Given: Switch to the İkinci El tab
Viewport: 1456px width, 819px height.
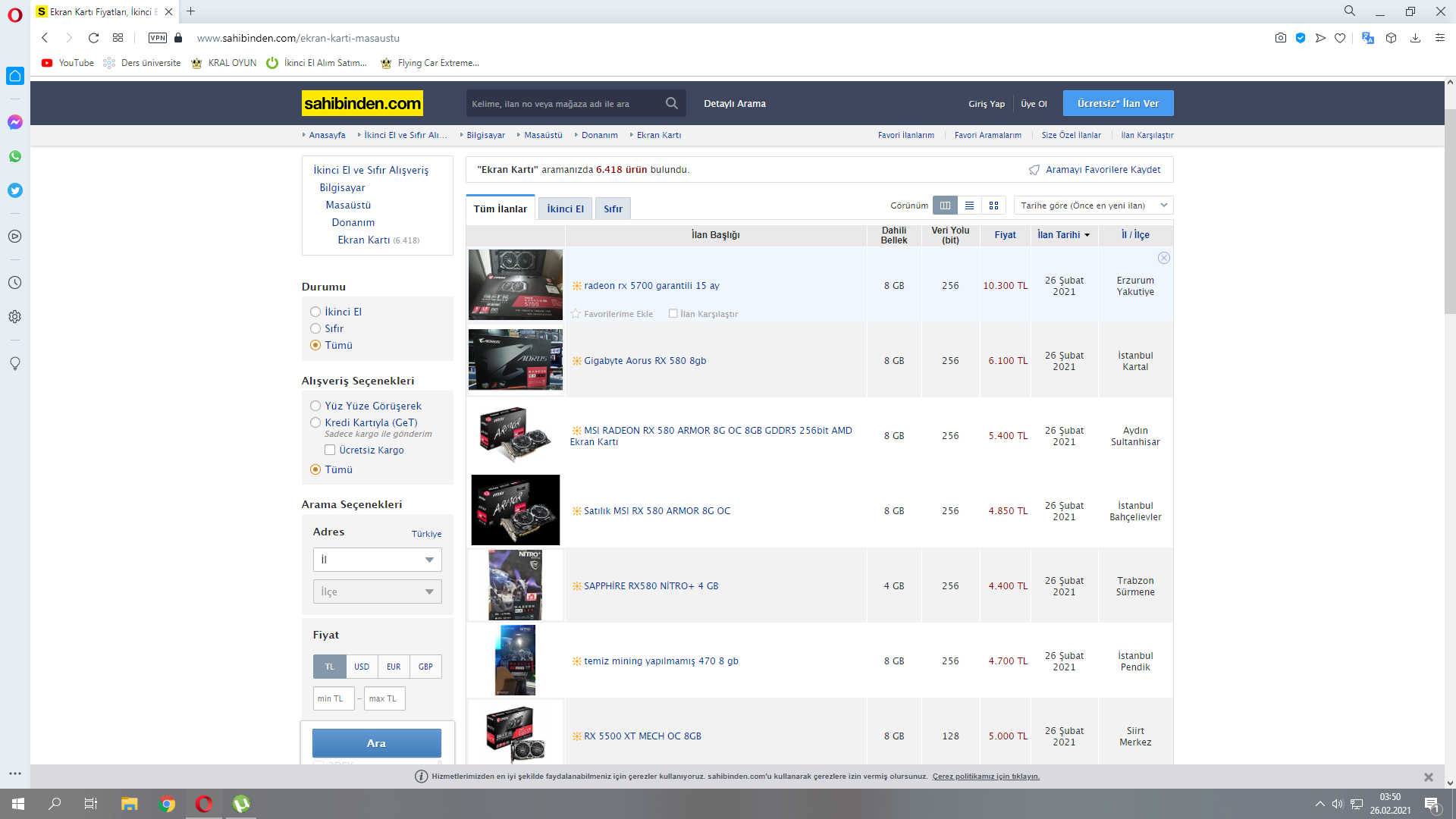Looking at the screenshot, I should coord(565,209).
